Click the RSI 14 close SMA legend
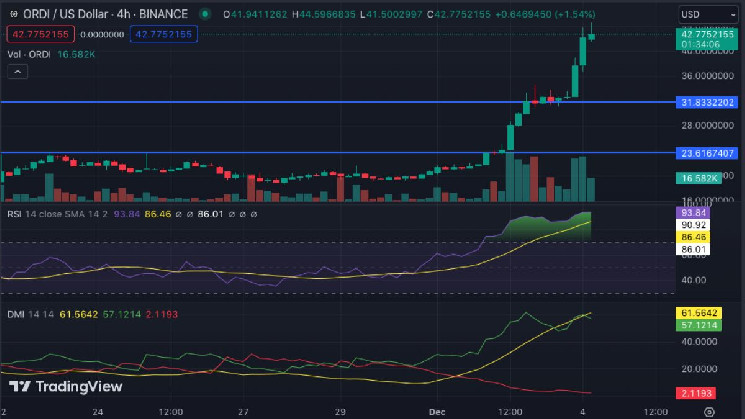Viewport: 745px width, 419px height. (x=57, y=214)
